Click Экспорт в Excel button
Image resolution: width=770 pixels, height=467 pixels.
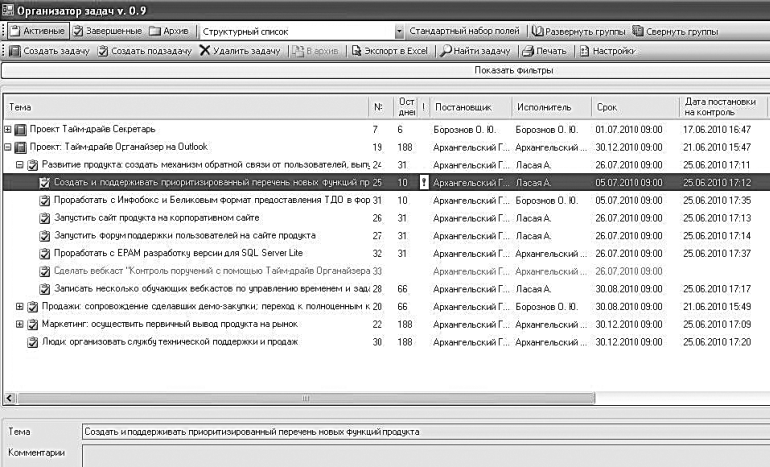(390, 51)
